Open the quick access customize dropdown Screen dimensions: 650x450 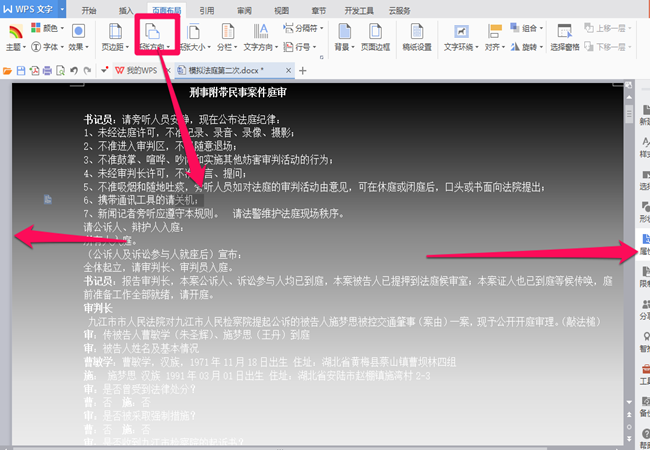coord(104,70)
